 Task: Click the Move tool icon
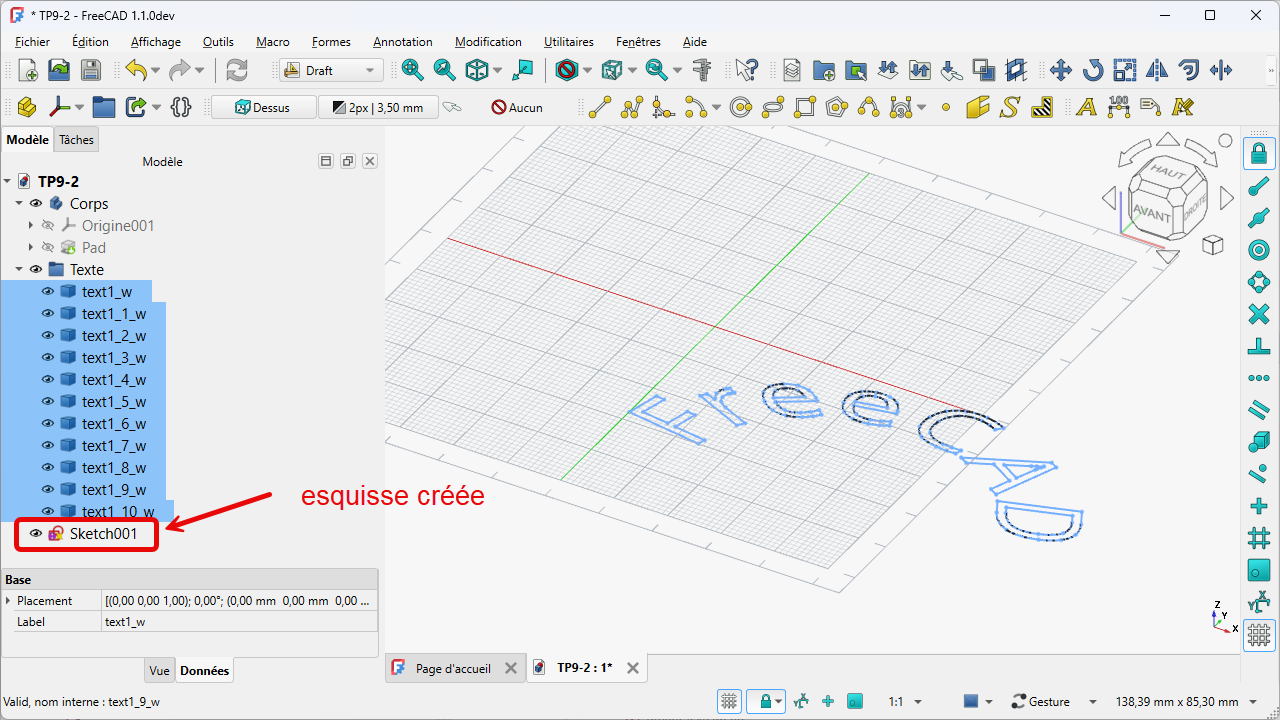[1060, 70]
